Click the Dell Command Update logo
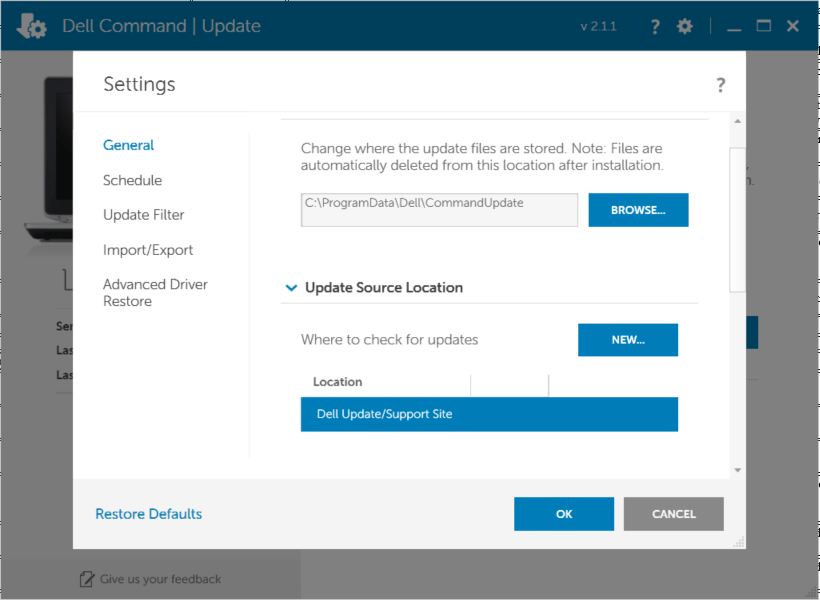The image size is (820, 600). (x=30, y=26)
